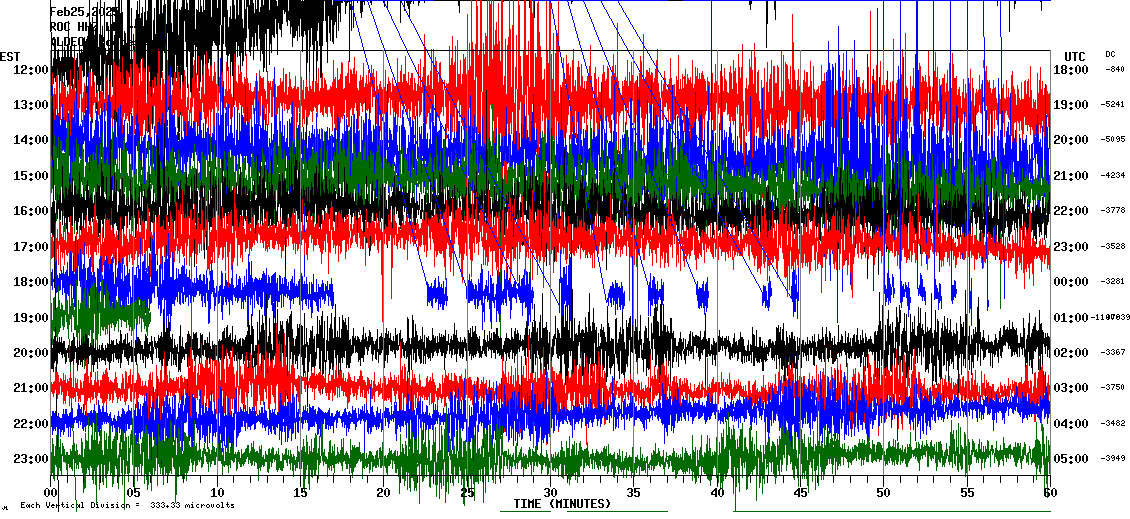Click the green trace in the 19:00 EST row

point(100,315)
